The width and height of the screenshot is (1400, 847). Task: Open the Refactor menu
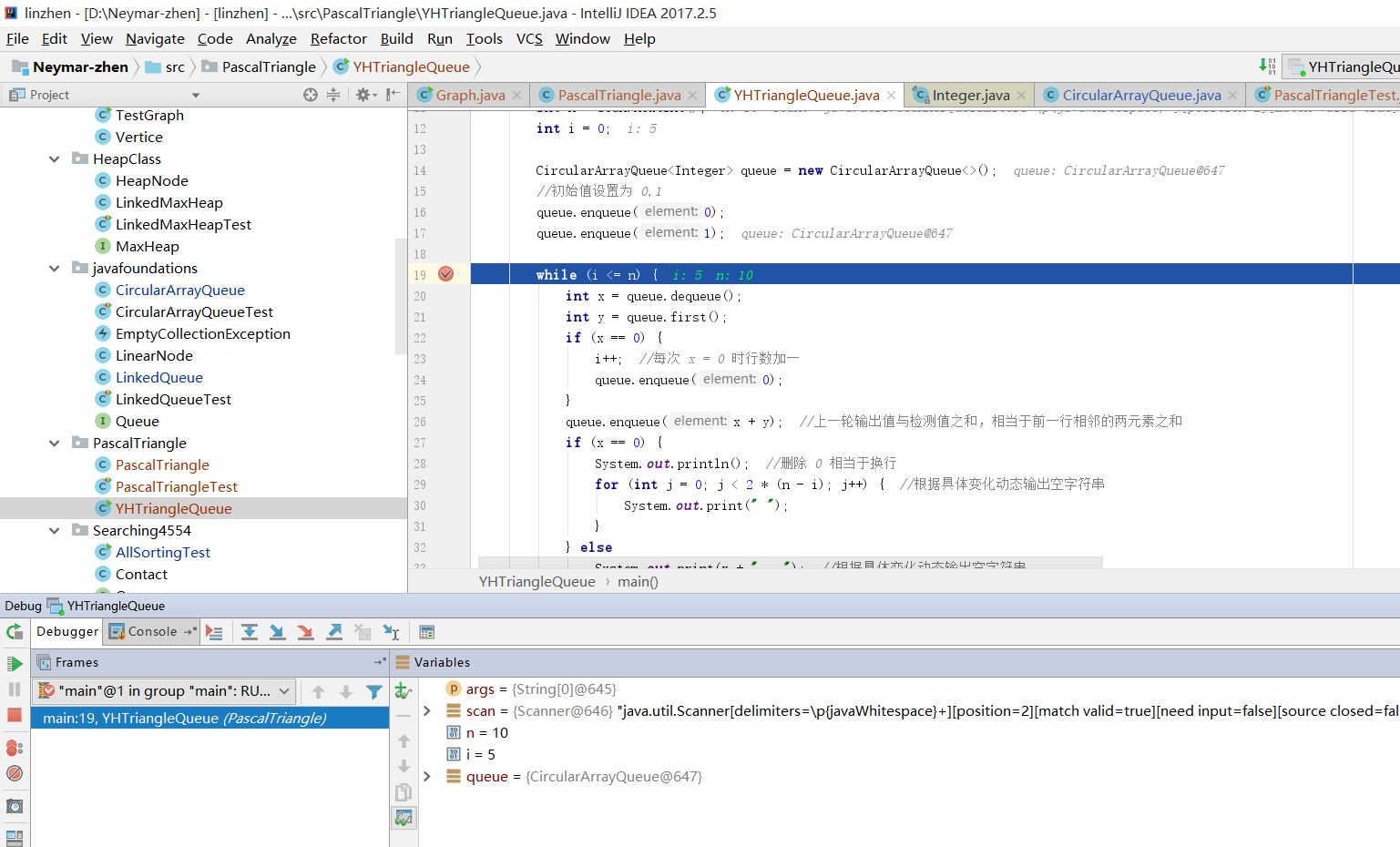click(x=338, y=38)
